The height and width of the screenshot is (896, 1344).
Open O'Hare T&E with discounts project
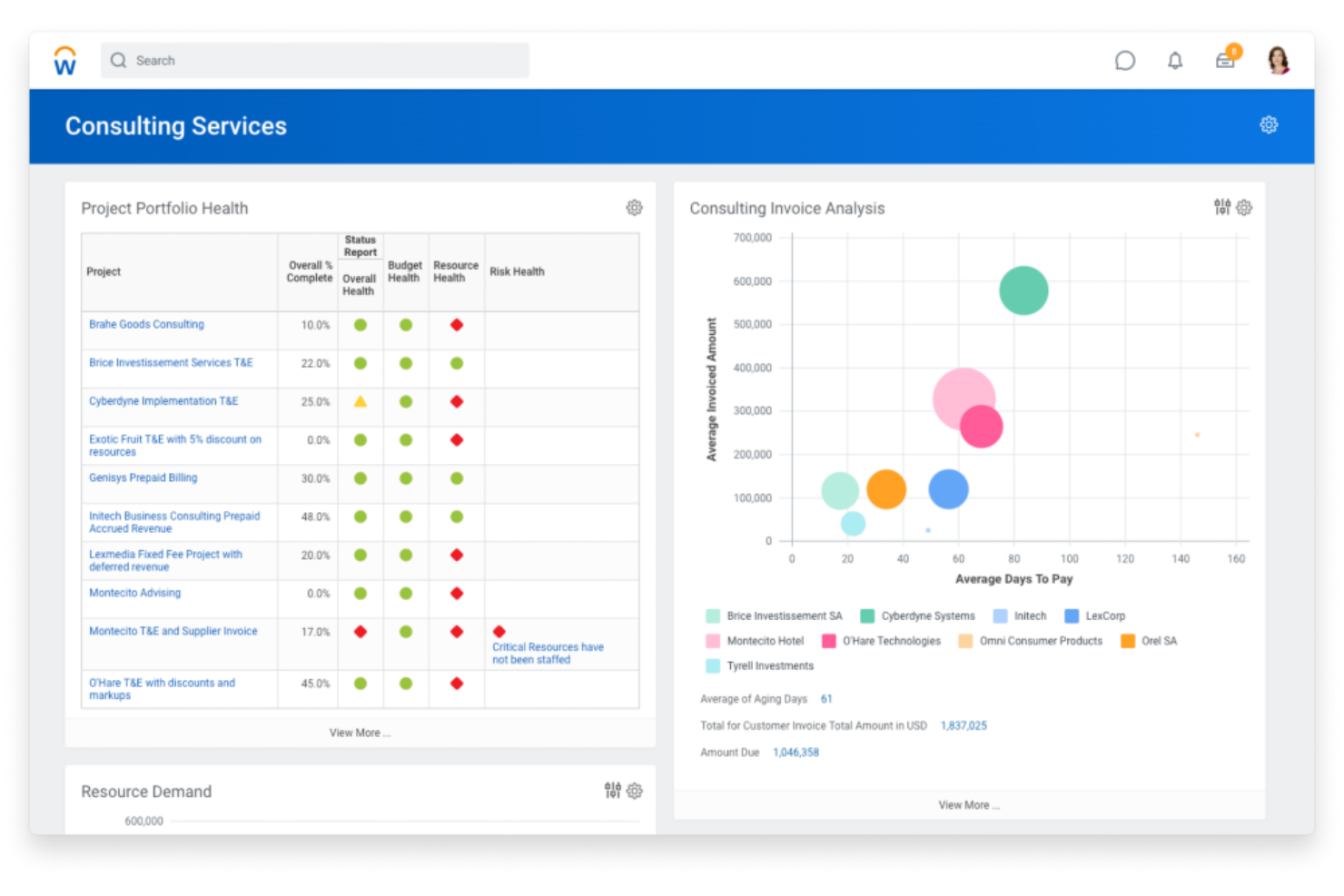tap(162, 689)
